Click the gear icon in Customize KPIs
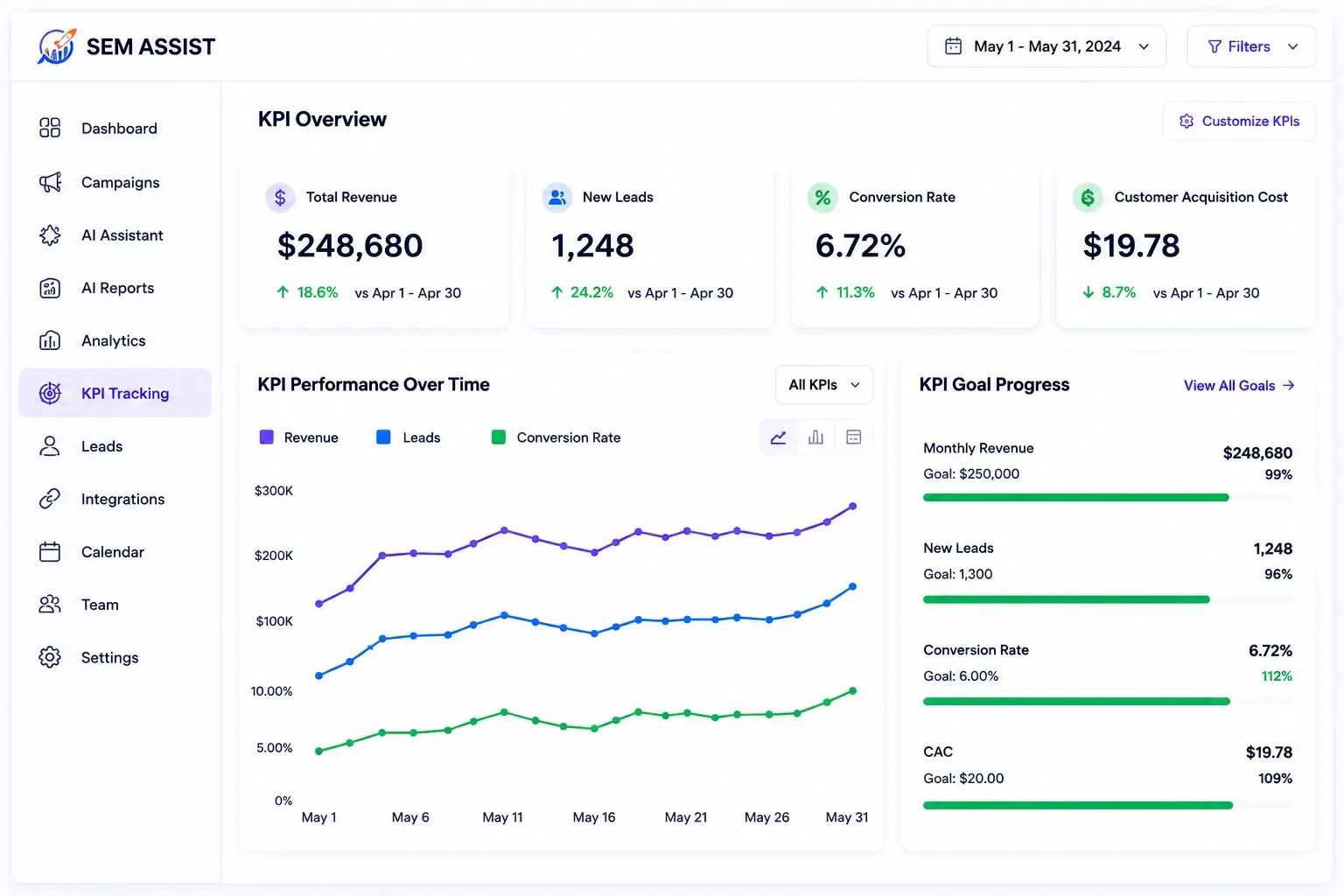Screen dimensions: 1344x896 click(1186, 121)
